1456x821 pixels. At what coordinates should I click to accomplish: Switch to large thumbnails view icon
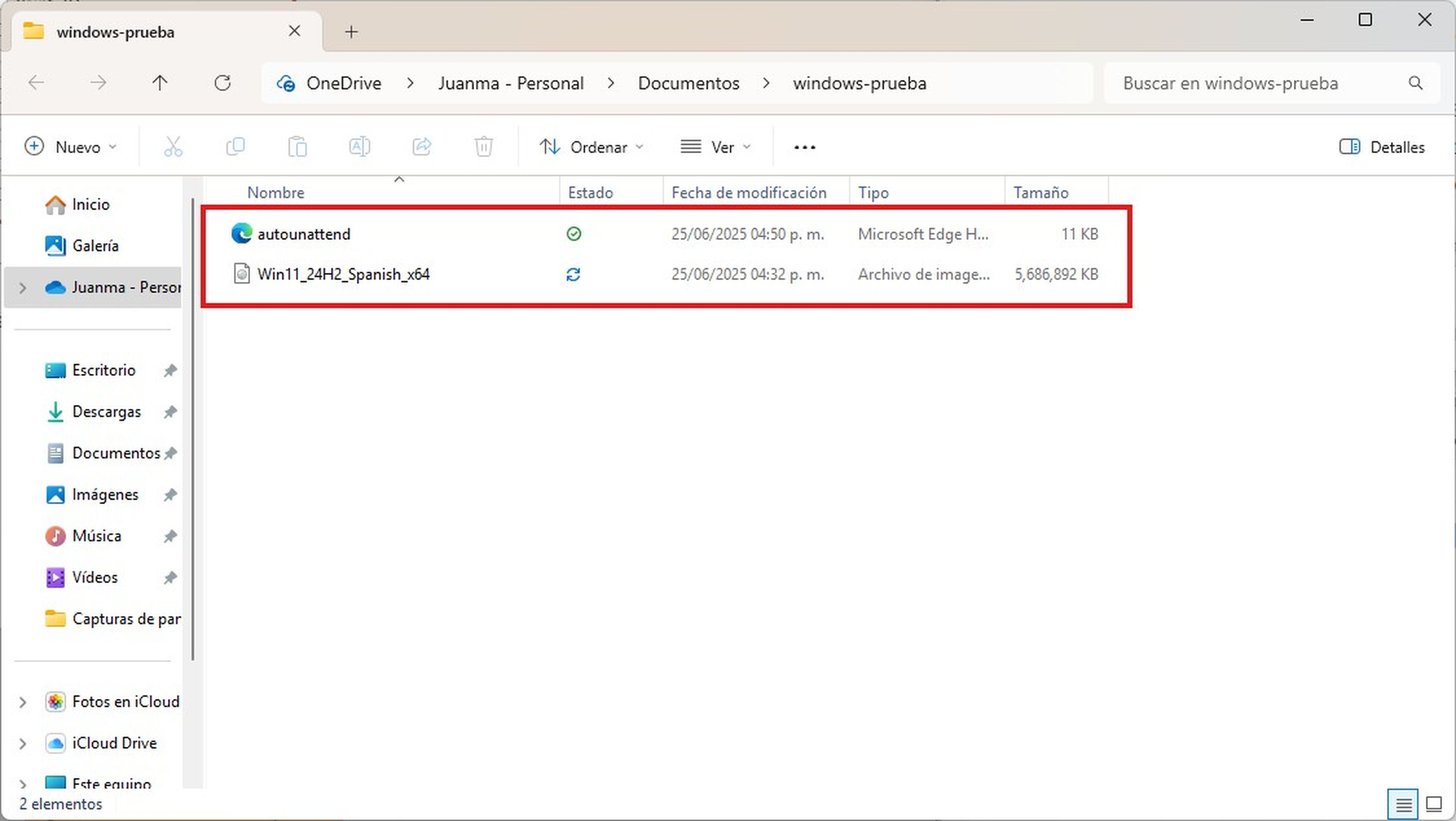click(x=1434, y=804)
